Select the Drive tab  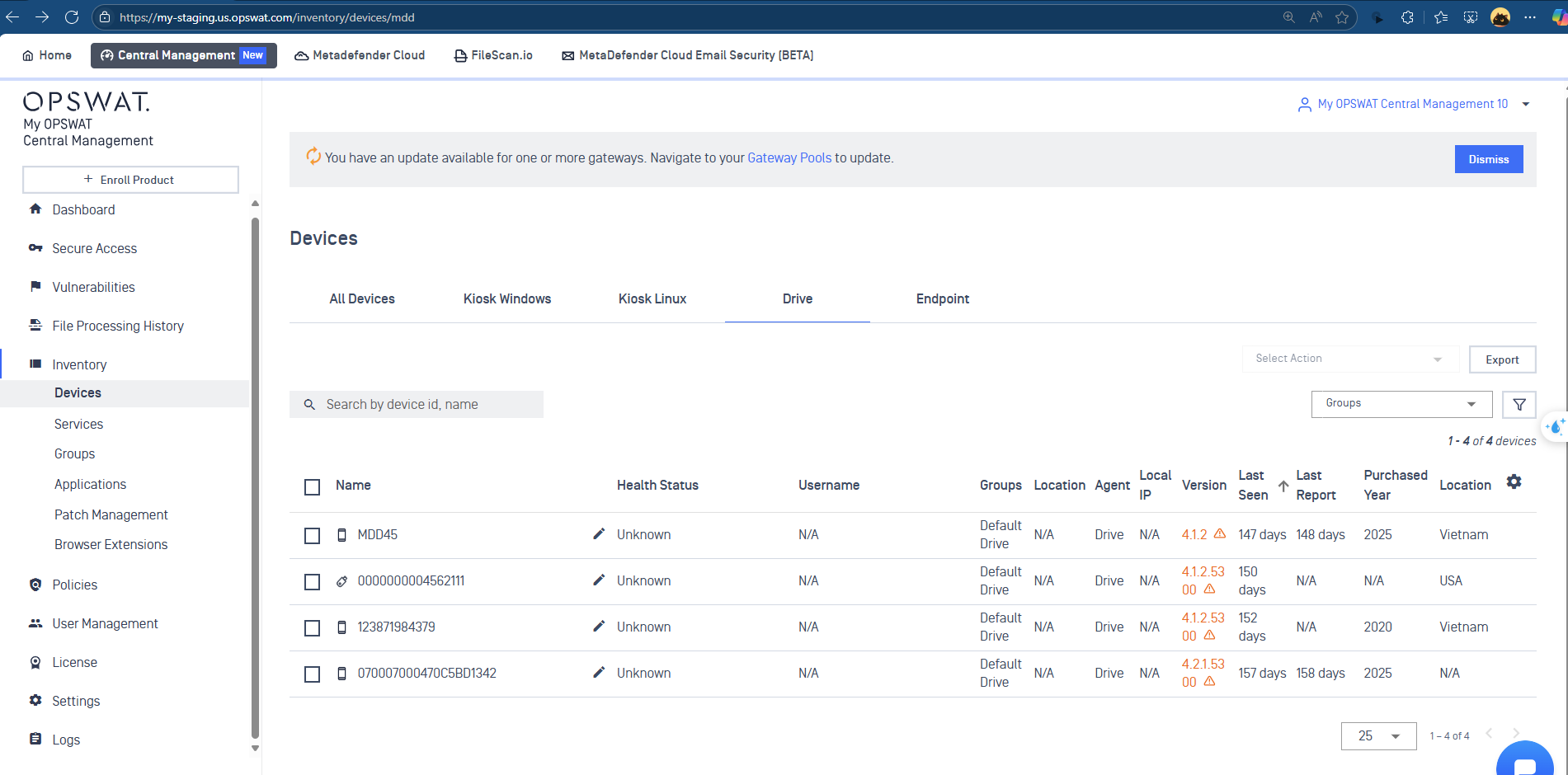pyautogui.click(x=798, y=298)
